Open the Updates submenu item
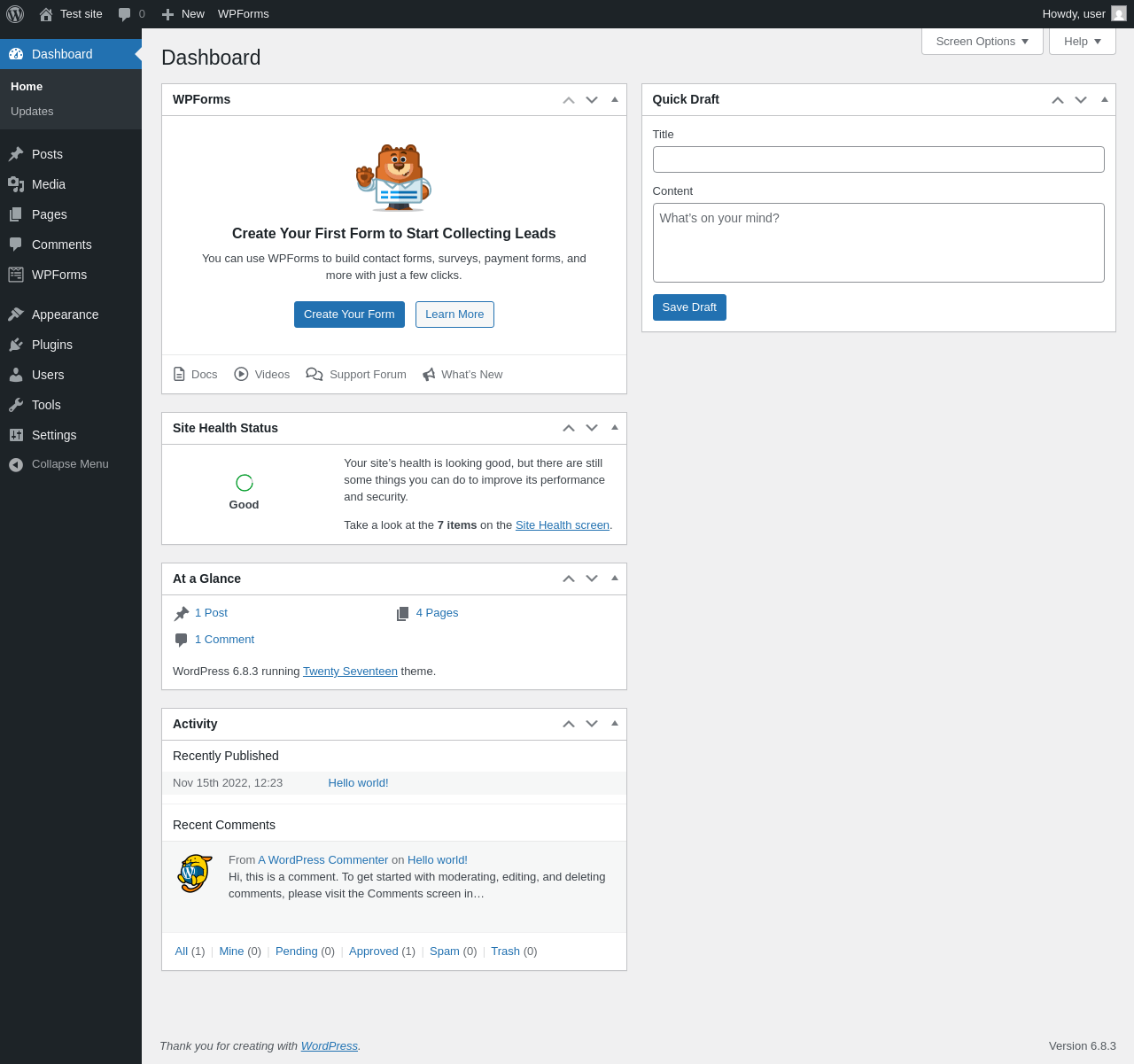This screenshot has height=1064, width=1134. point(71,112)
